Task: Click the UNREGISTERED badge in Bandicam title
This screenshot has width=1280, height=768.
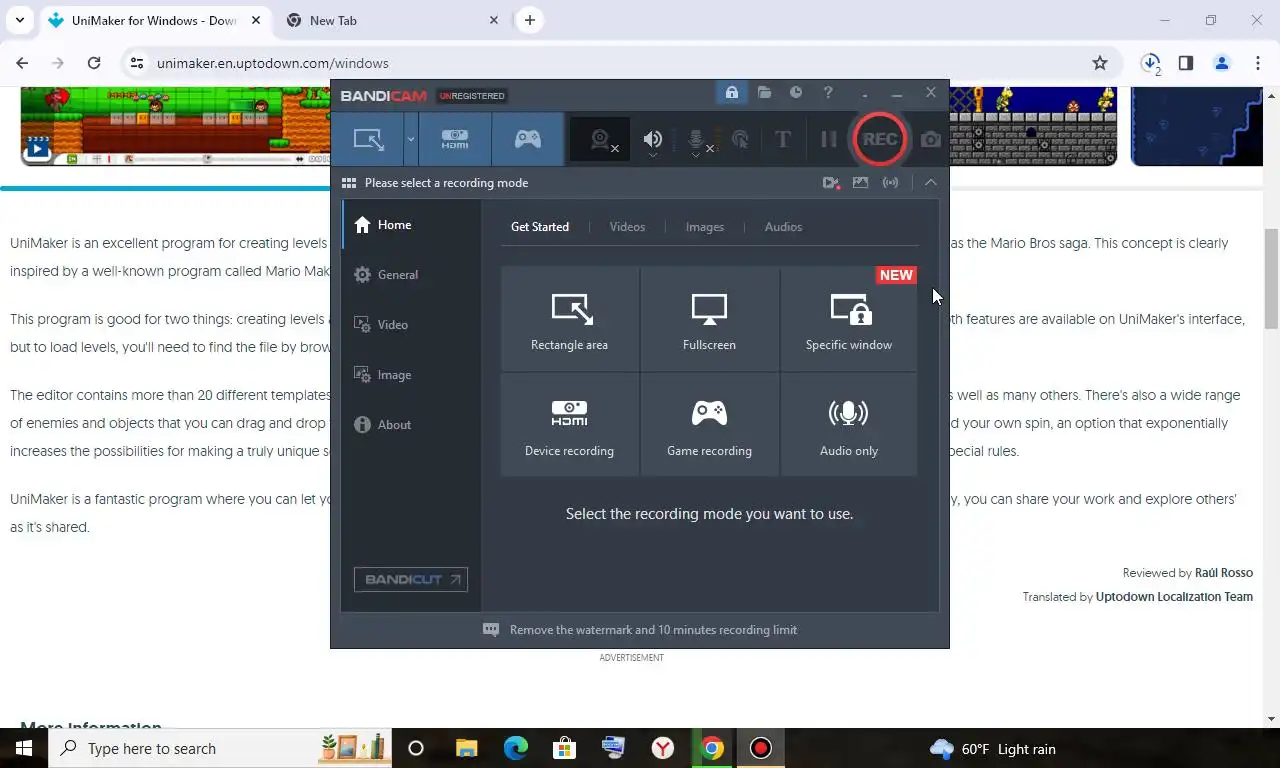Action: 472,96
